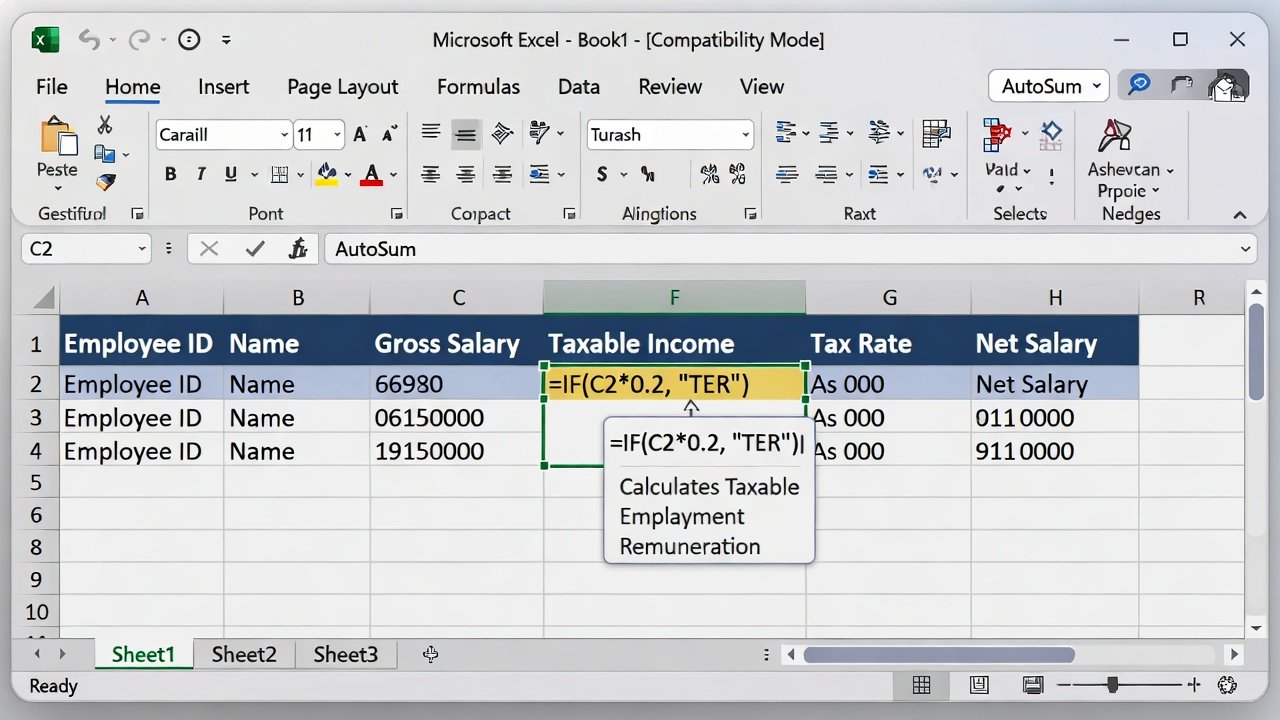Click the S currency format icon
The width and height of the screenshot is (1280, 720).
[x=602, y=174]
